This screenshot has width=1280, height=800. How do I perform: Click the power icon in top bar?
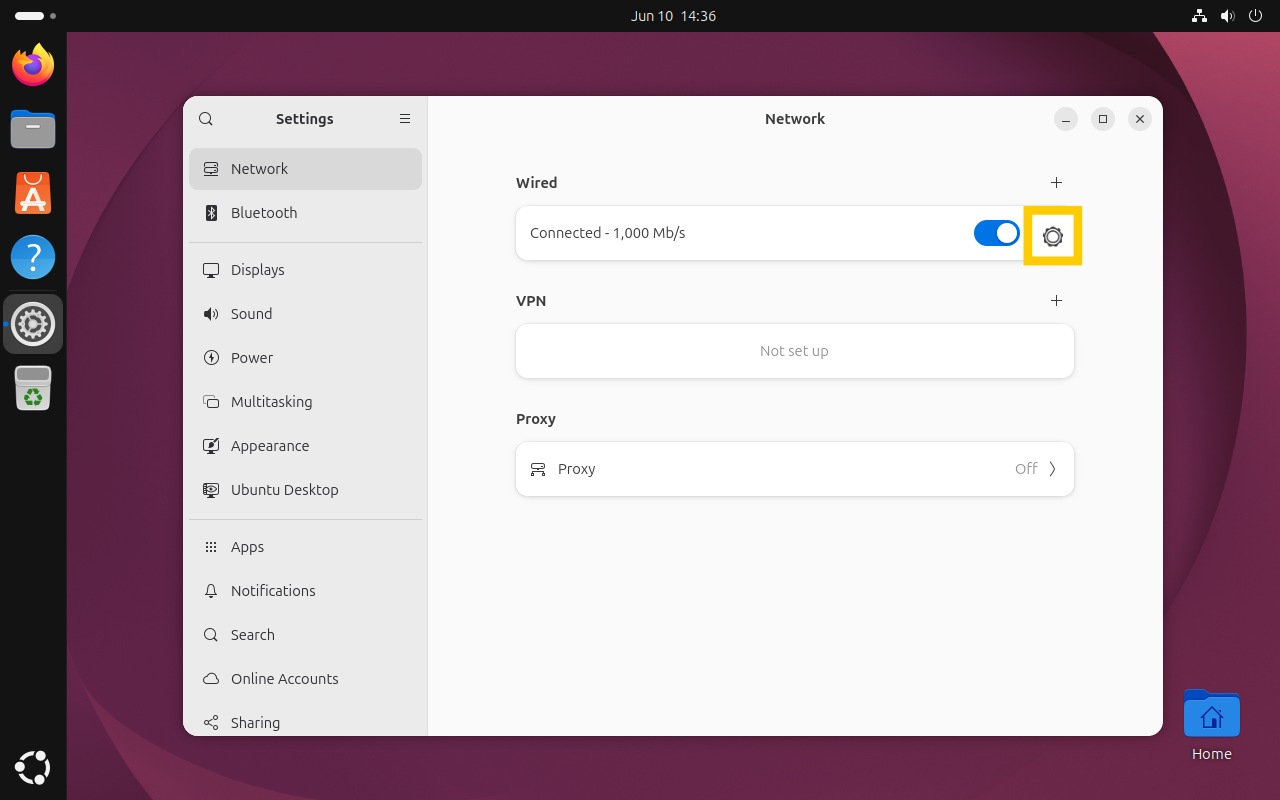(1256, 16)
